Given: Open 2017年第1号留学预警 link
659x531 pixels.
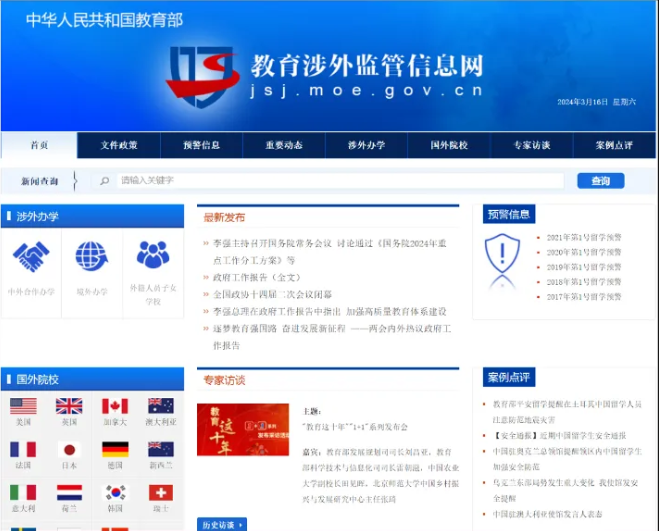Looking at the screenshot, I should pos(584,297).
